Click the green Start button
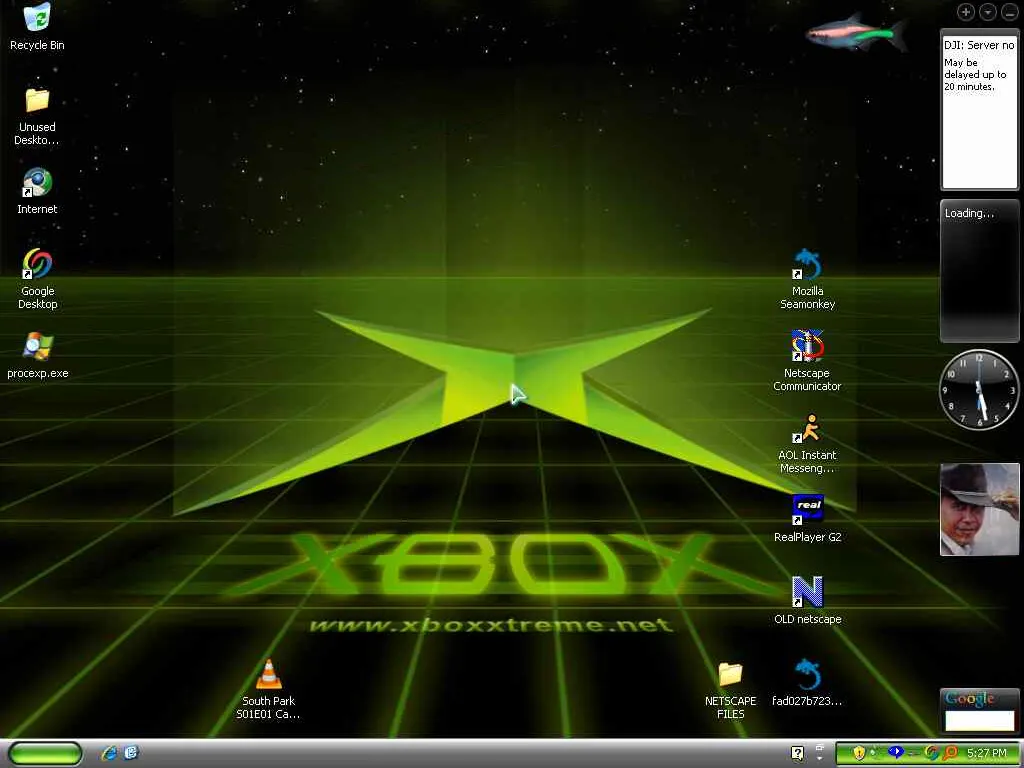Screen dimensions: 1024x768 [46, 753]
